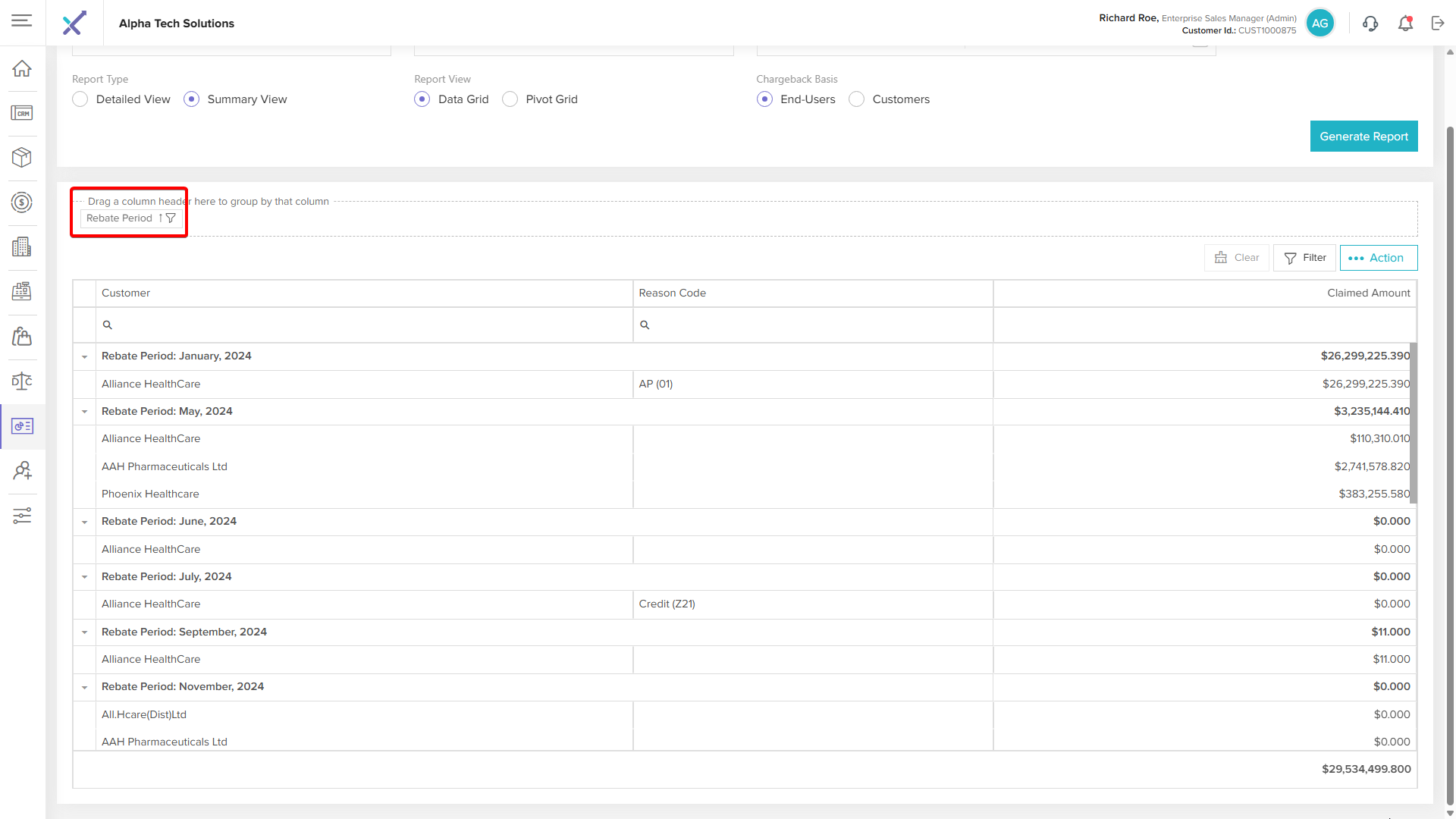Open the CRM module icon
The image size is (1456, 819).
(22, 113)
